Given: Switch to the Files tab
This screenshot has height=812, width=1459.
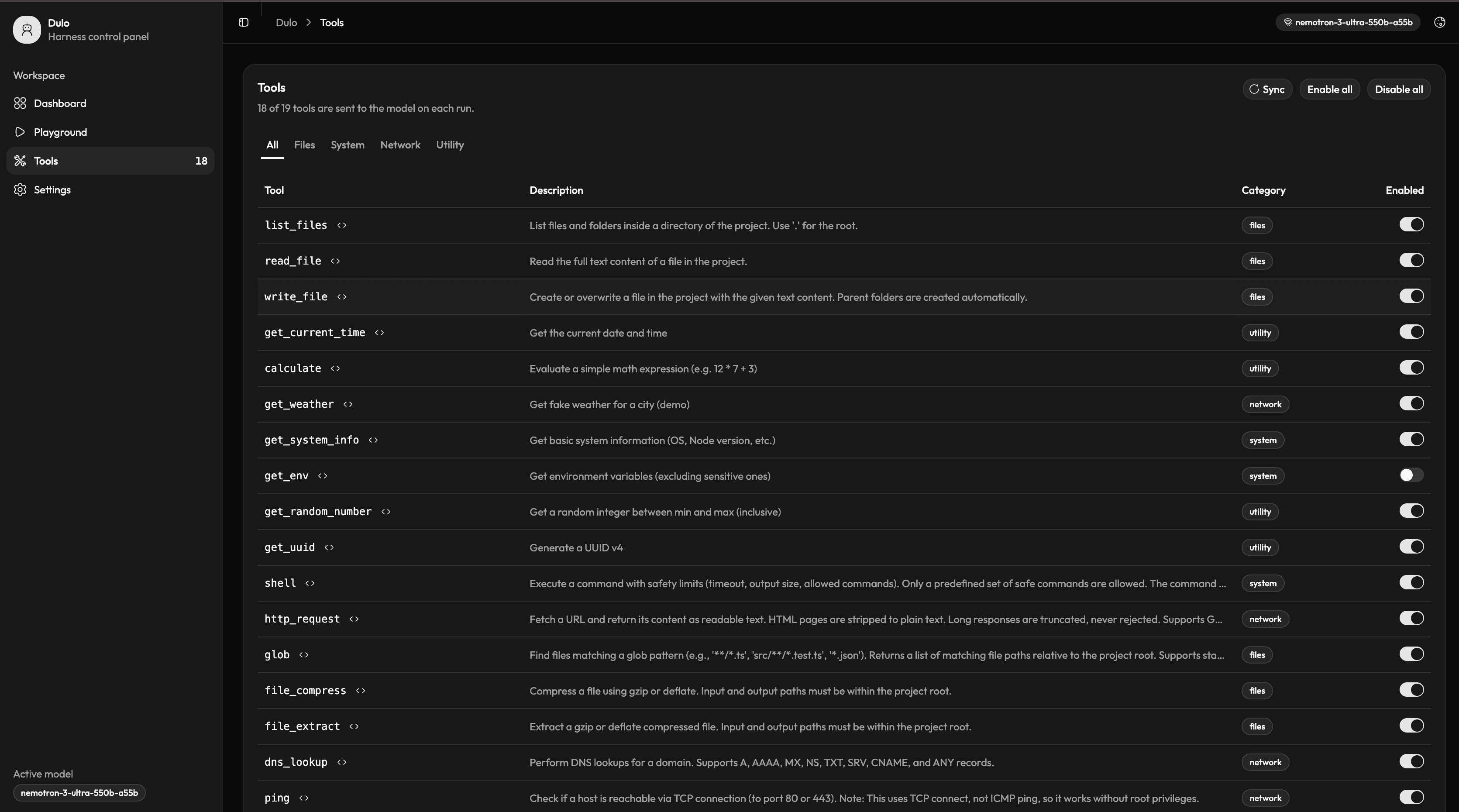Looking at the screenshot, I should coord(304,145).
